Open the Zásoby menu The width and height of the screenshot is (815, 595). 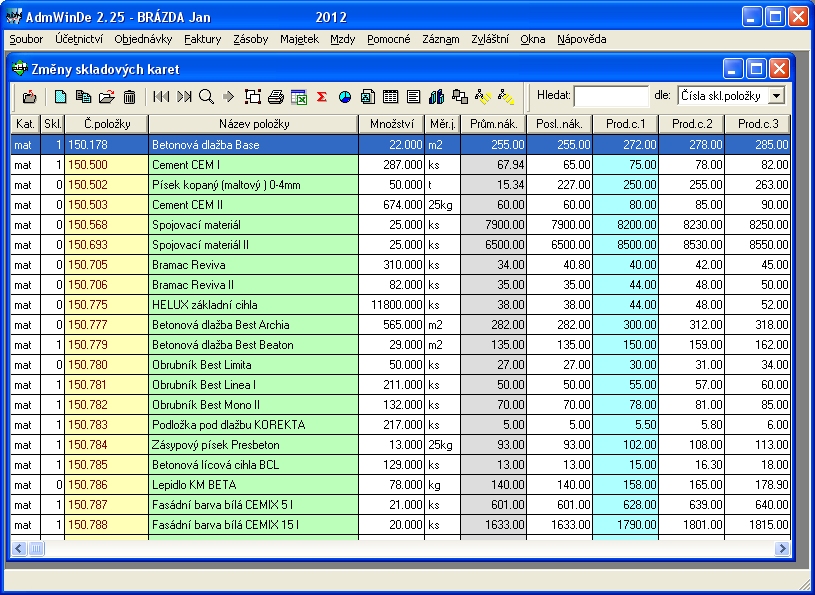[x=251, y=39]
